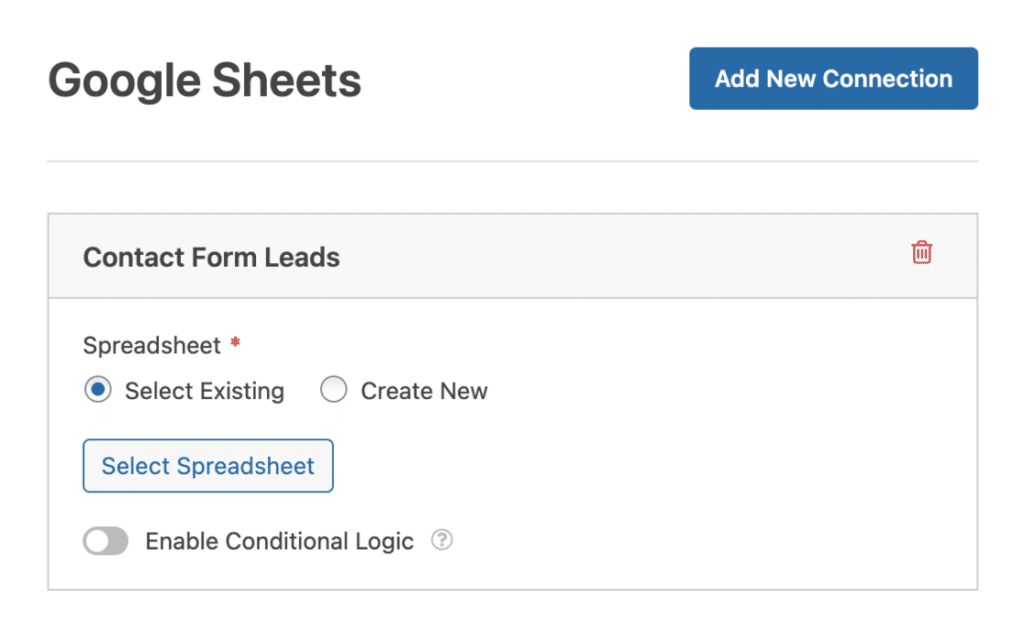The width and height of the screenshot is (1024, 643).
Task: Click the blue dot inside Select Existing
Action: coord(98,391)
